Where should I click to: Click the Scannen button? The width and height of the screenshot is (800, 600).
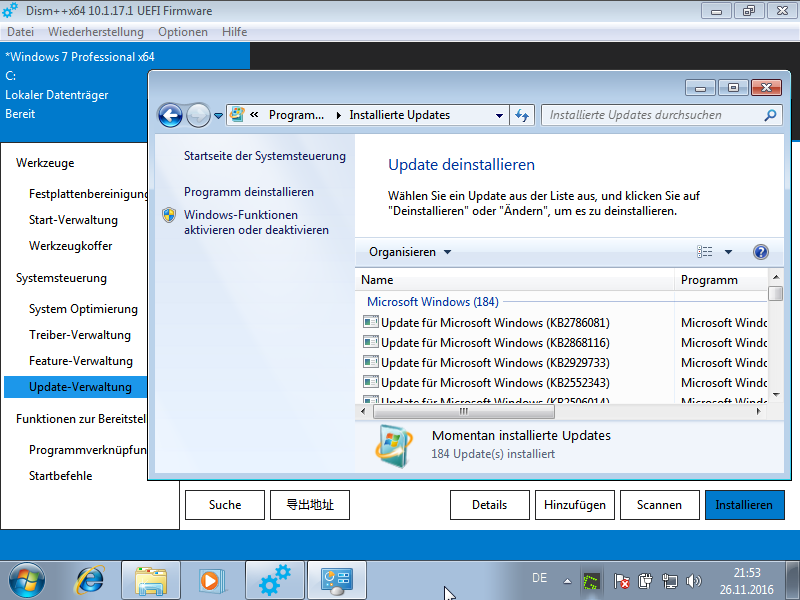[x=660, y=505]
